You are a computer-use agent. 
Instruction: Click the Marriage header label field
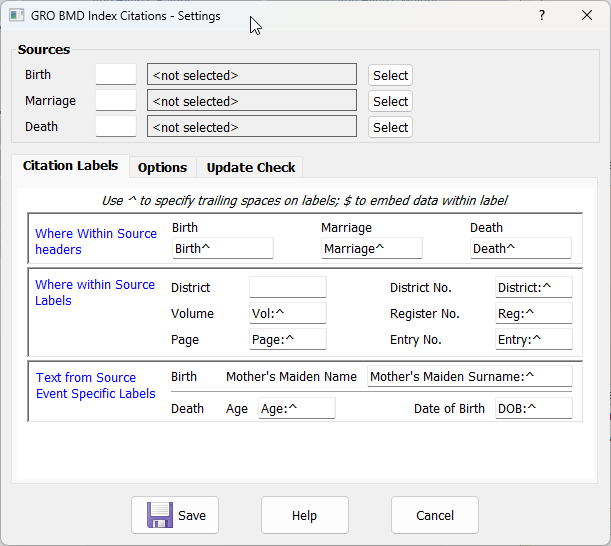(x=371, y=248)
